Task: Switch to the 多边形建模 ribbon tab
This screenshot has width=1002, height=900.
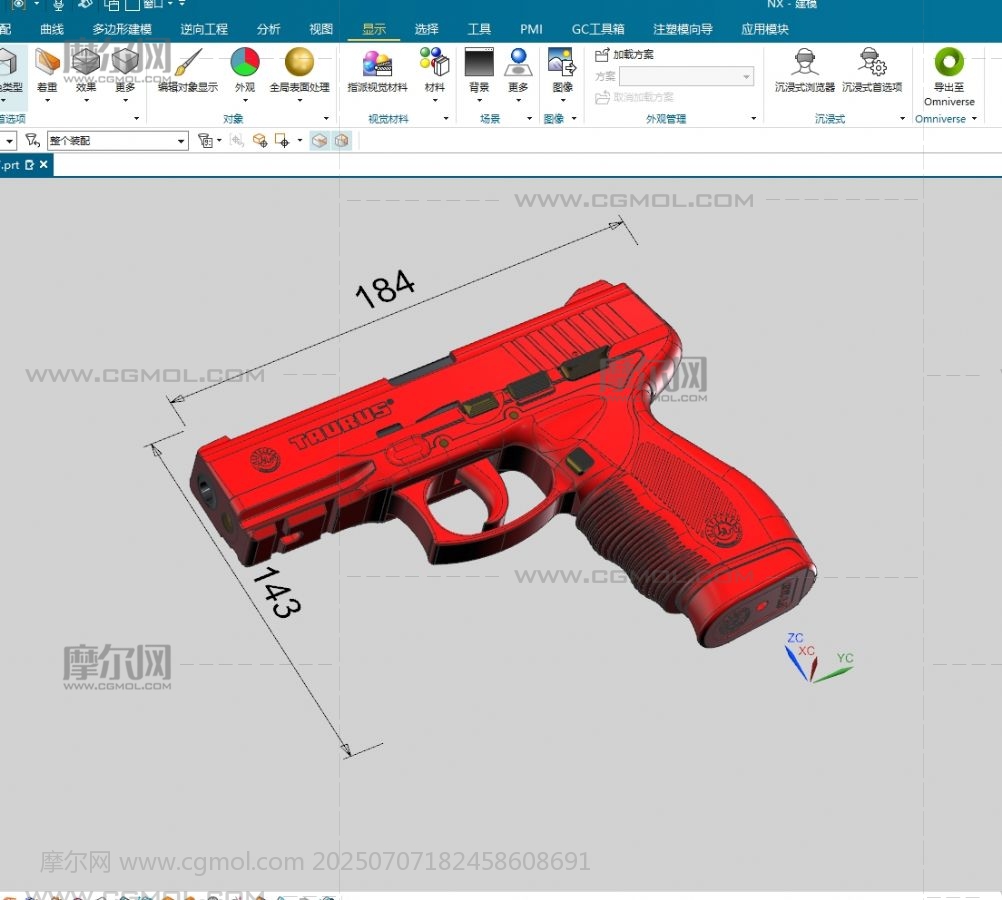Action: (x=121, y=29)
